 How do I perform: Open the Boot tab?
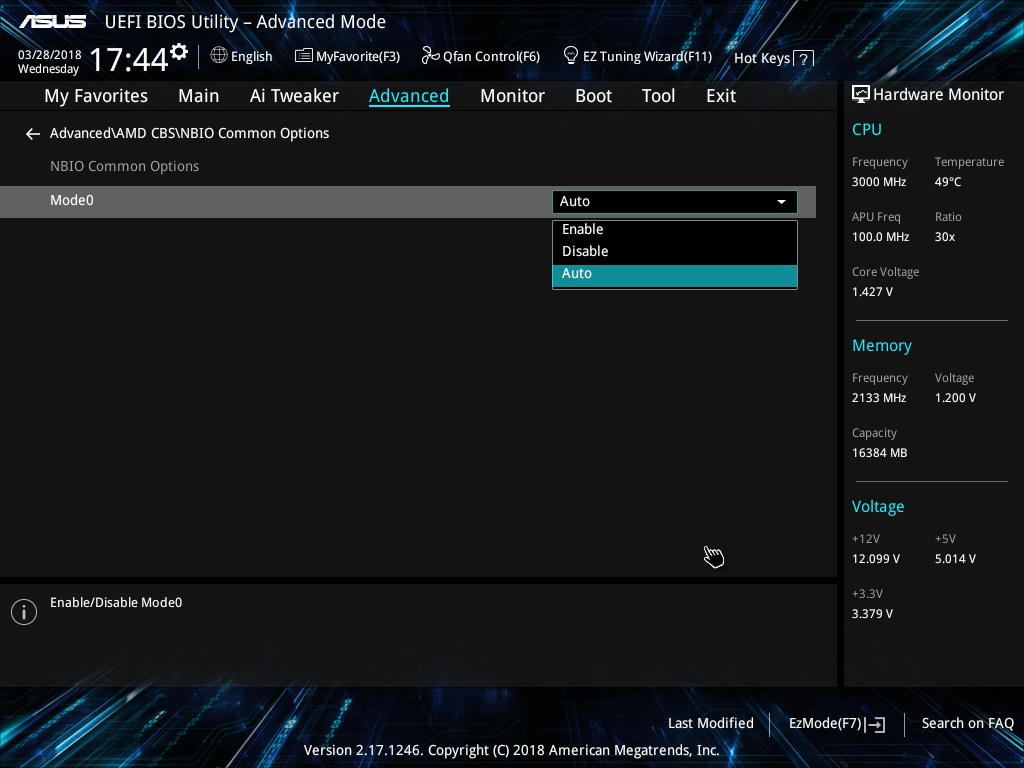pos(593,96)
